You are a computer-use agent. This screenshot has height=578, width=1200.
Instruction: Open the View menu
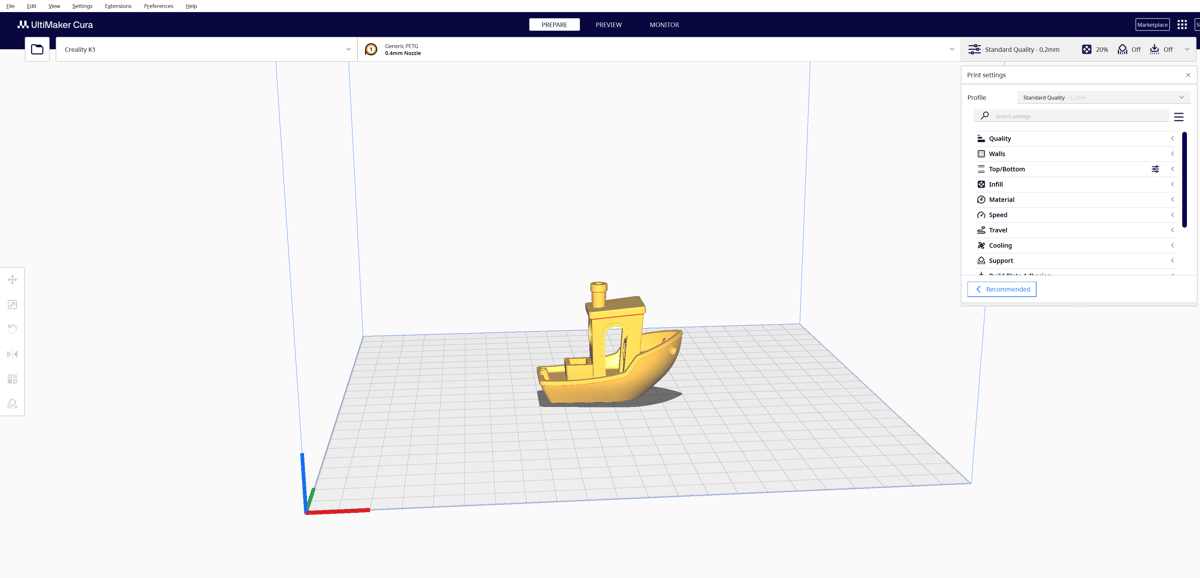54,6
